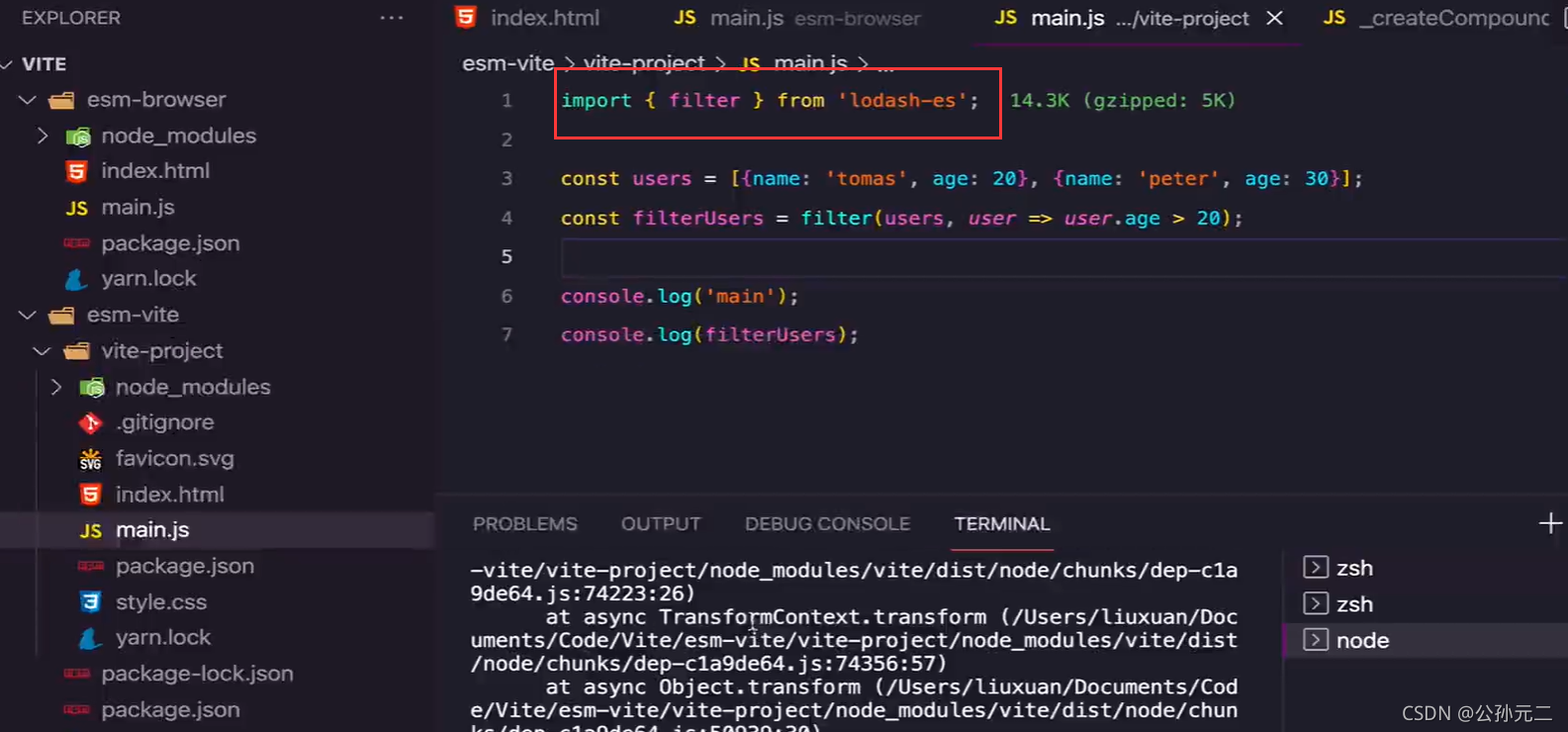Screen dimensions: 1568x732
Task: Click console.log('main') on line 6
Action: click(x=680, y=297)
